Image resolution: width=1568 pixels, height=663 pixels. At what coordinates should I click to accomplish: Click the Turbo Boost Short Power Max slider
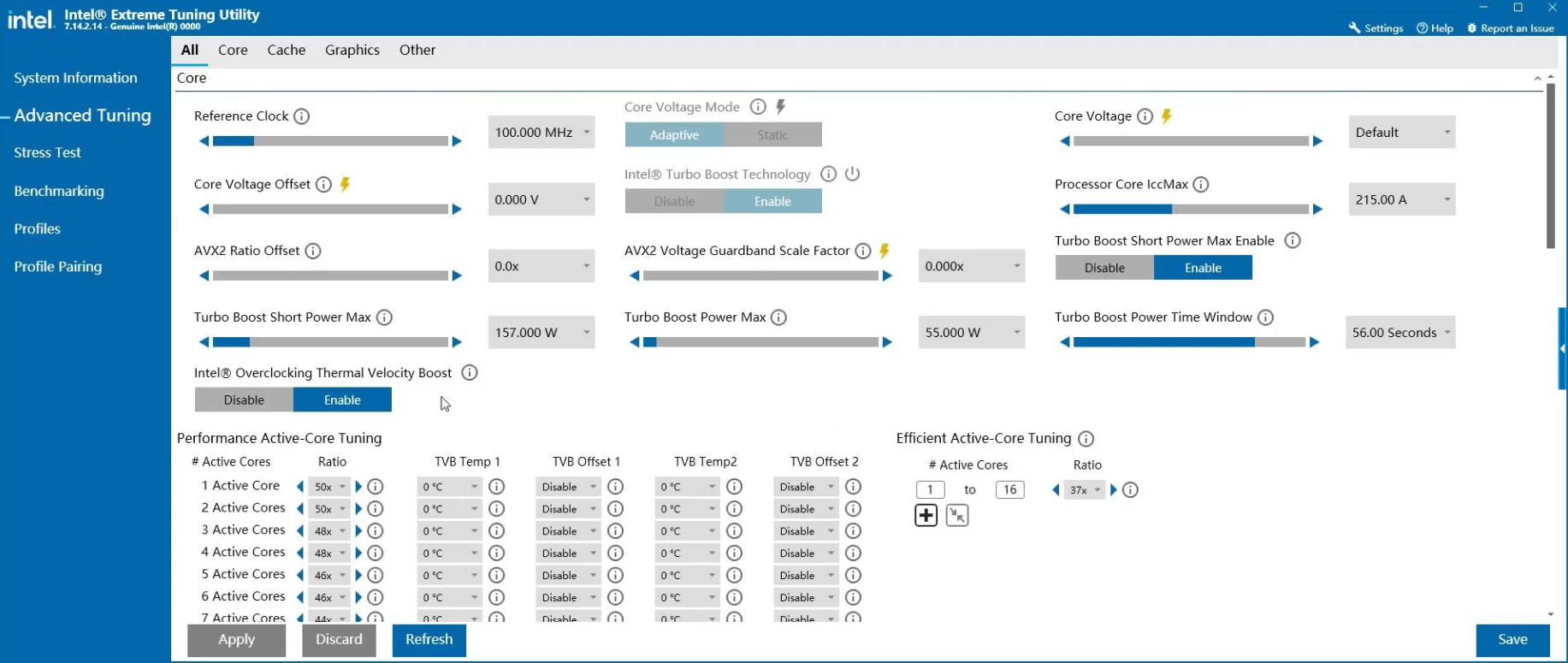[330, 342]
